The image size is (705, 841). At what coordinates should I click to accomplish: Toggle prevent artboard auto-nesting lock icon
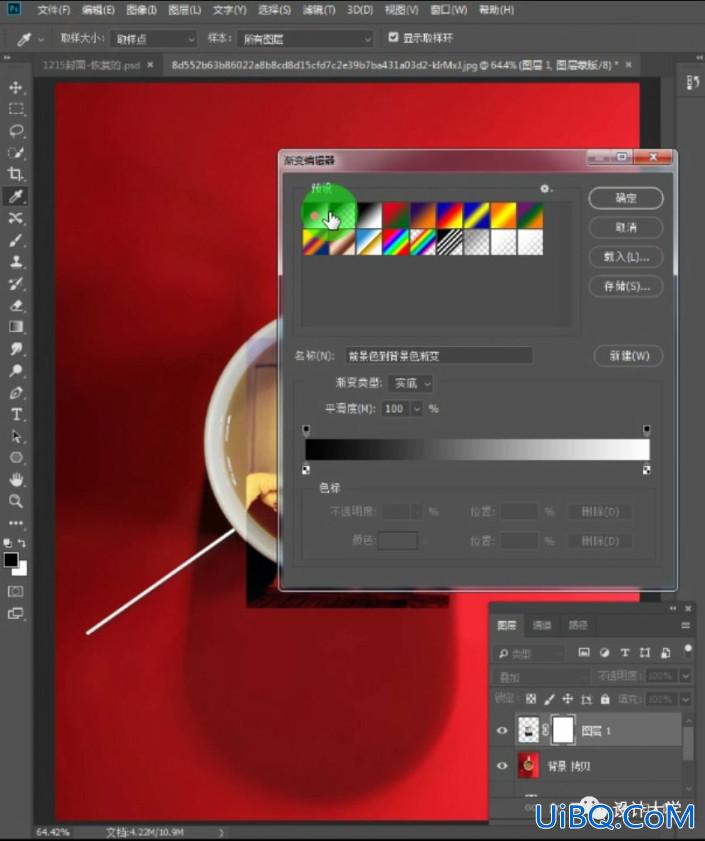pos(586,699)
